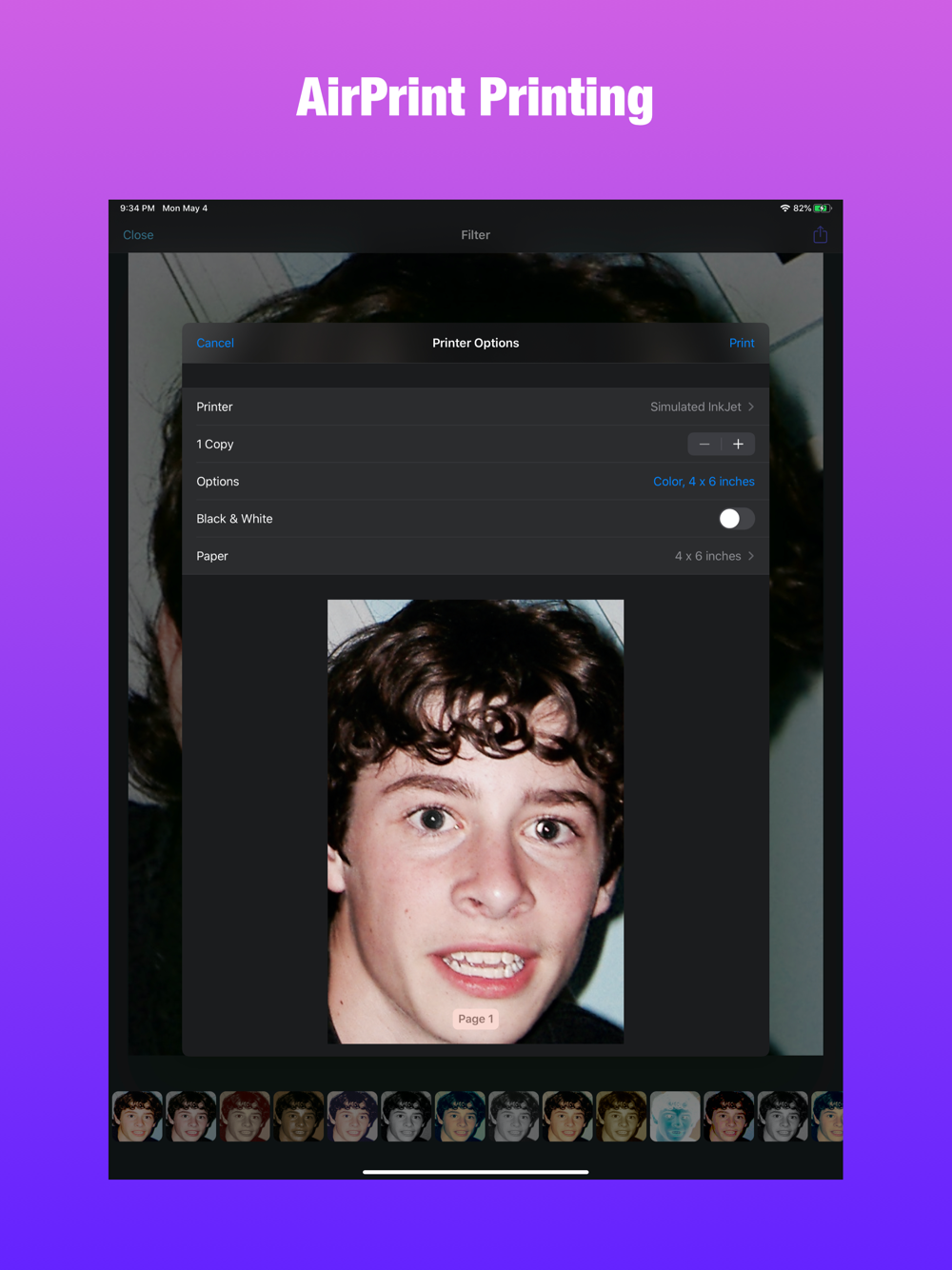952x1270 pixels.
Task: Tap the '9:34 PM' clock
Action: [137, 208]
